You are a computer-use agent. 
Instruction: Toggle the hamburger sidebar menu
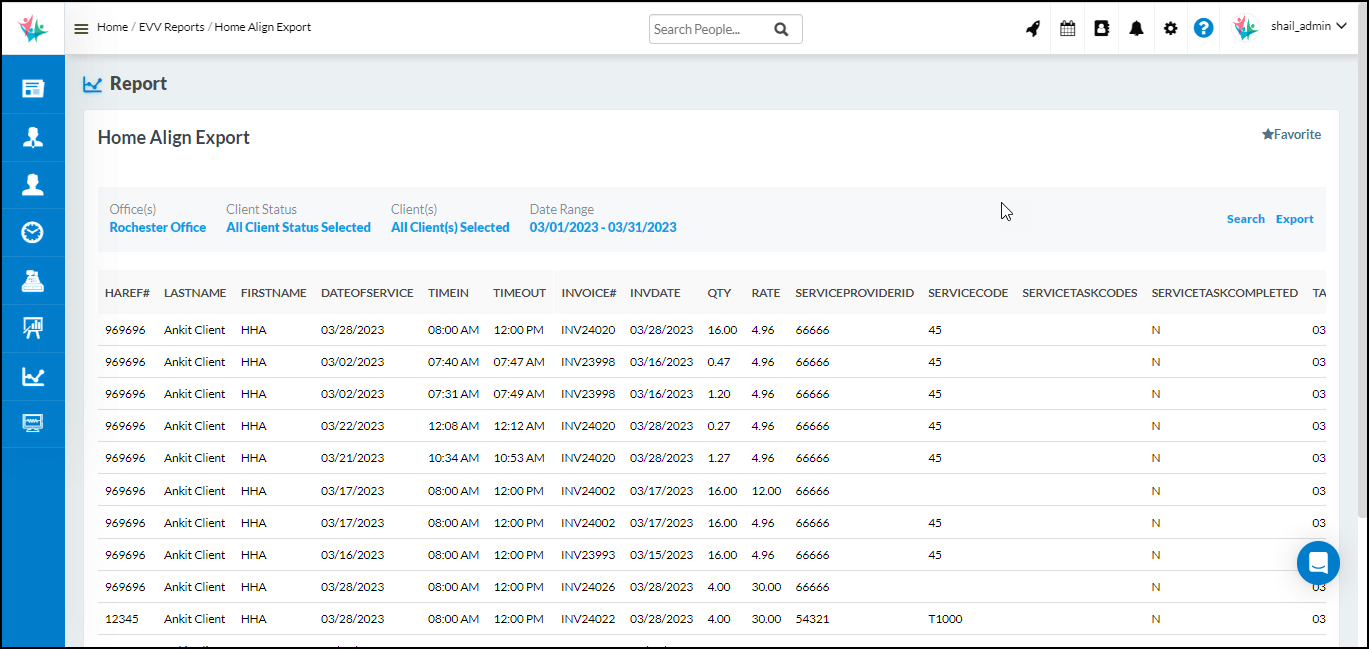coord(82,28)
